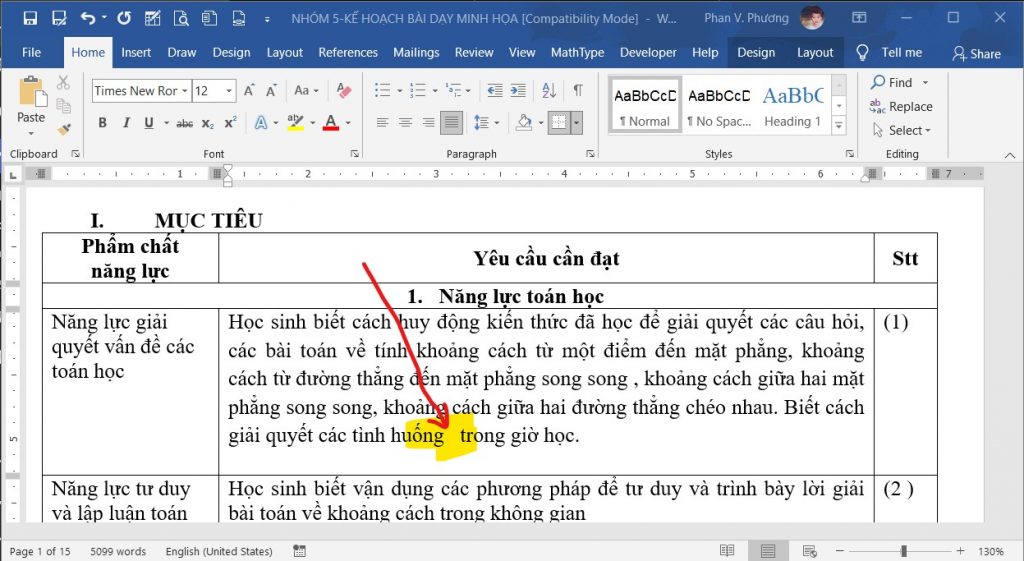The height and width of the screenshot is (561, 1024).
Task: Click the Subscript x₂ icon
Action: [208, 123]
